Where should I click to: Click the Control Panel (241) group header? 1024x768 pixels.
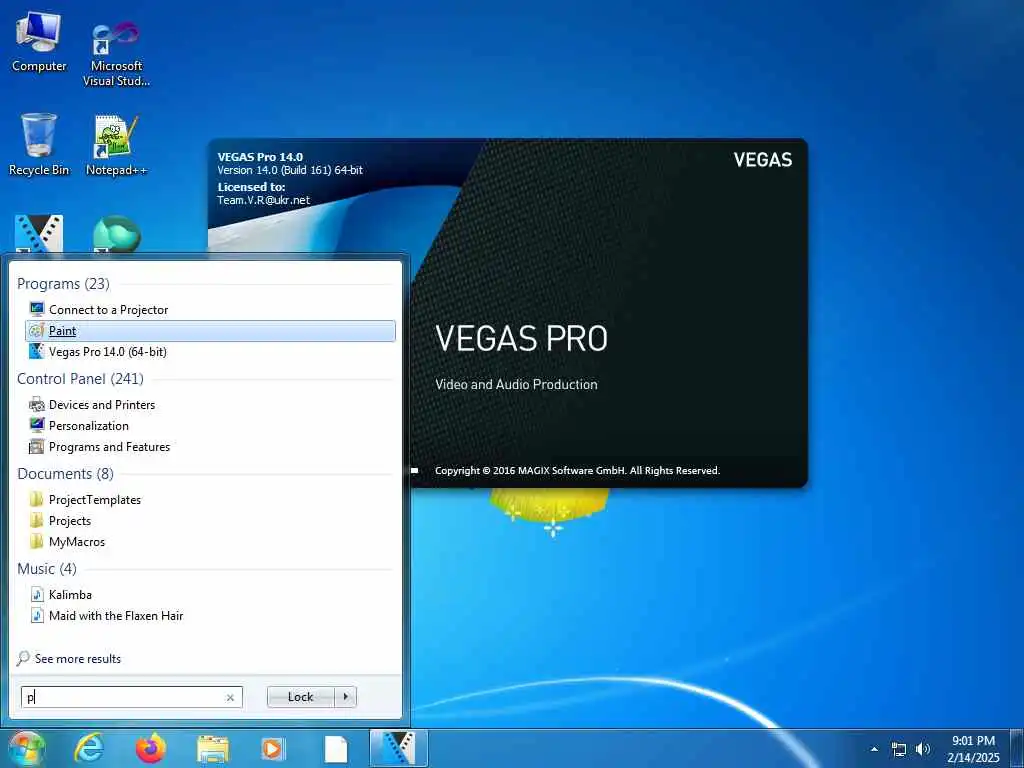click(80, 379)
